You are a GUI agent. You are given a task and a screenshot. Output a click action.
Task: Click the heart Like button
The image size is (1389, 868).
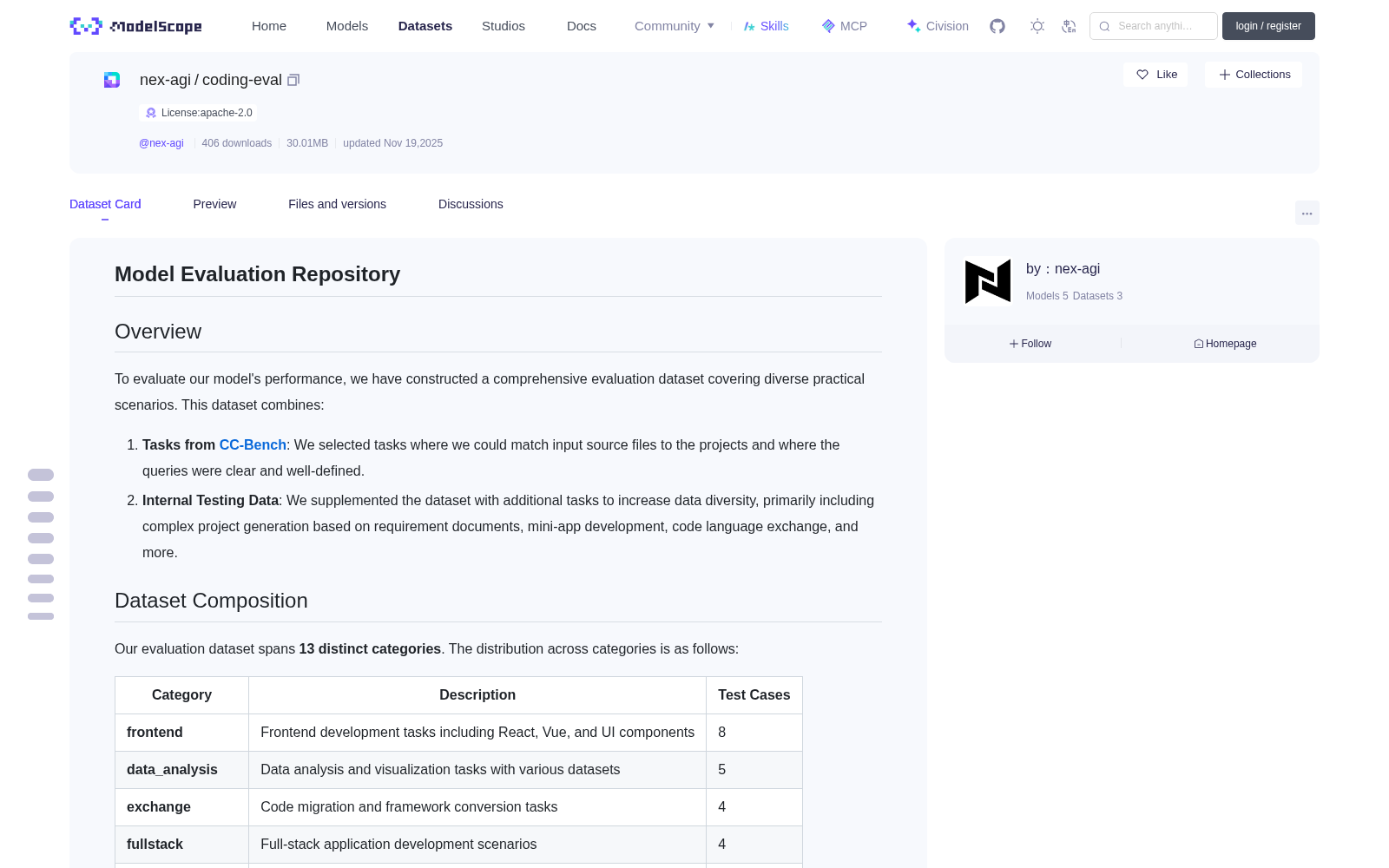(1155, 75)
